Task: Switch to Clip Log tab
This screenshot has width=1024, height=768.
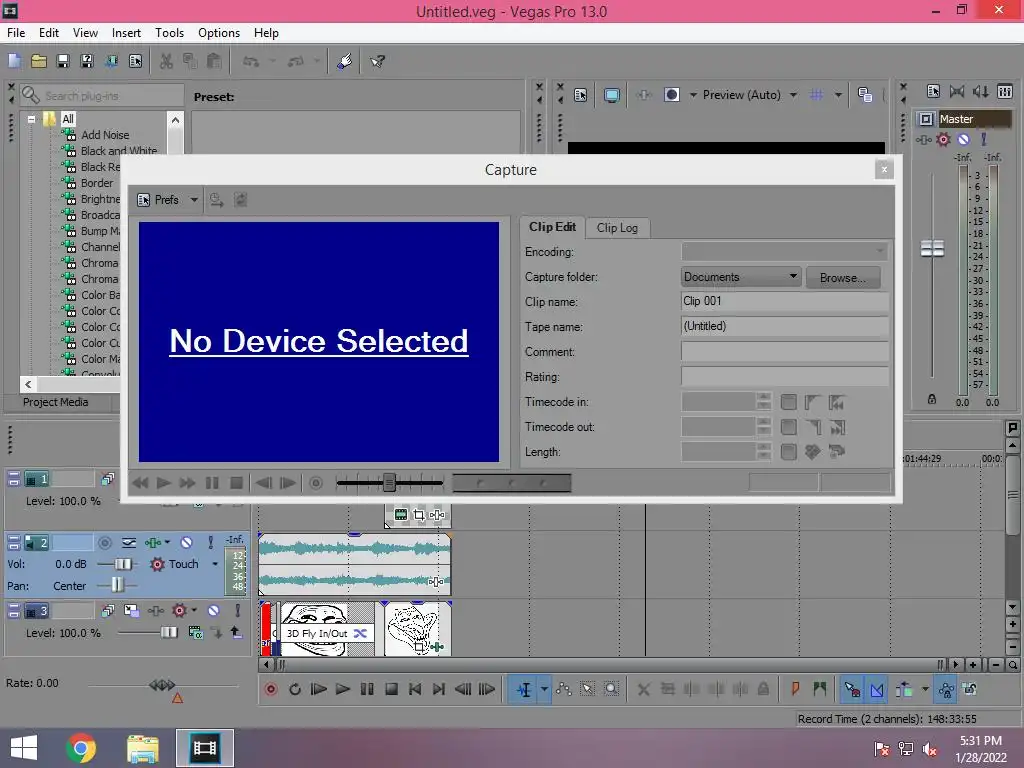Action: 616,228
